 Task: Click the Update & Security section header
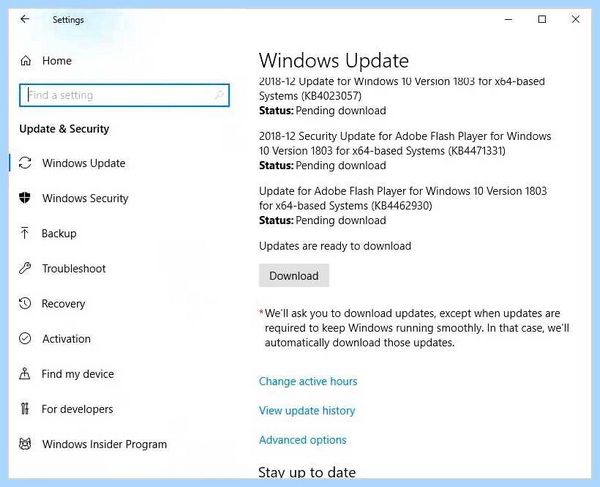[64, 129]
